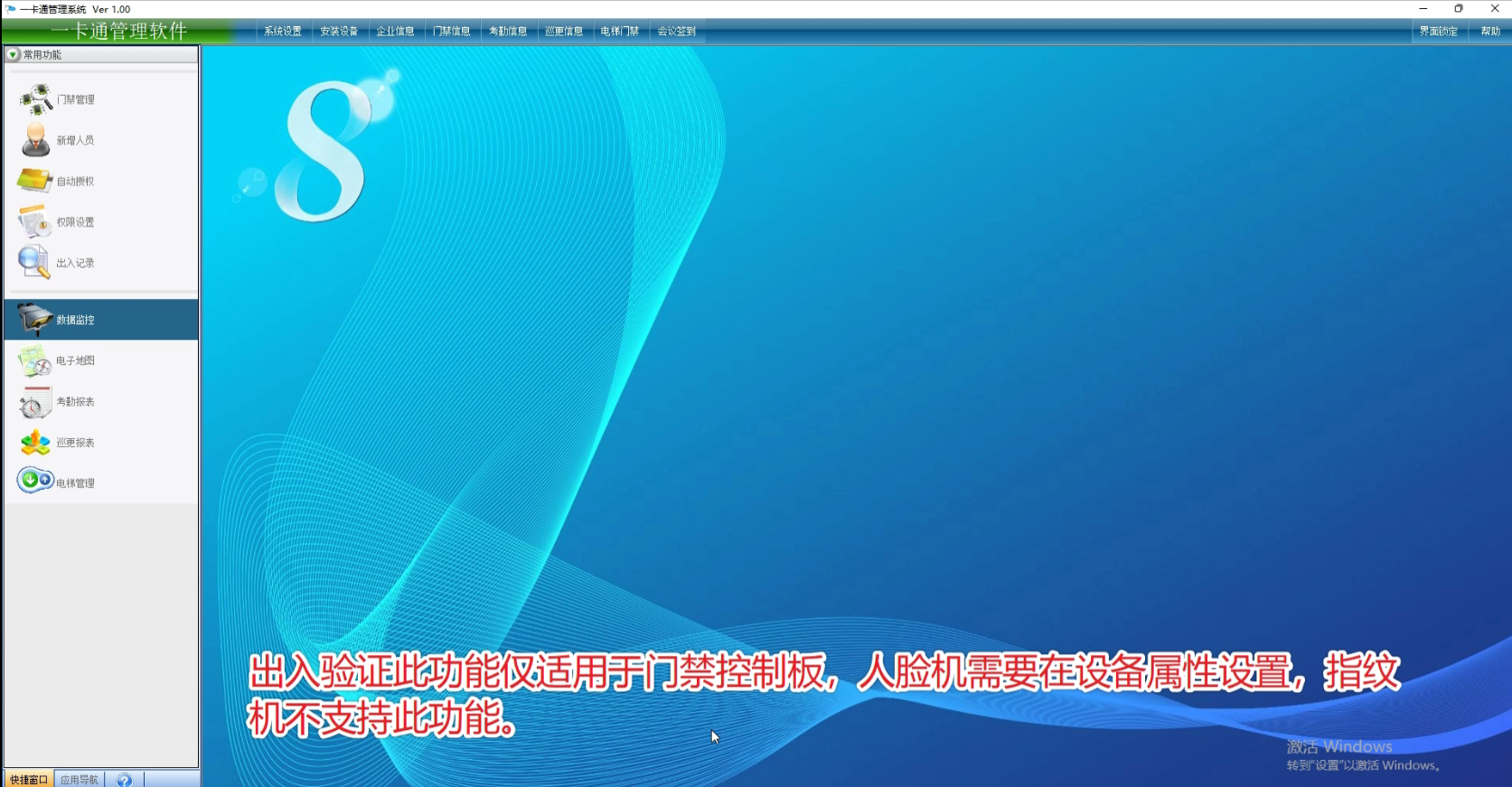The width and height of the screenshot is (1512, 787).
Task: Open the 系统设置 menu
Action: coord(283,32)
